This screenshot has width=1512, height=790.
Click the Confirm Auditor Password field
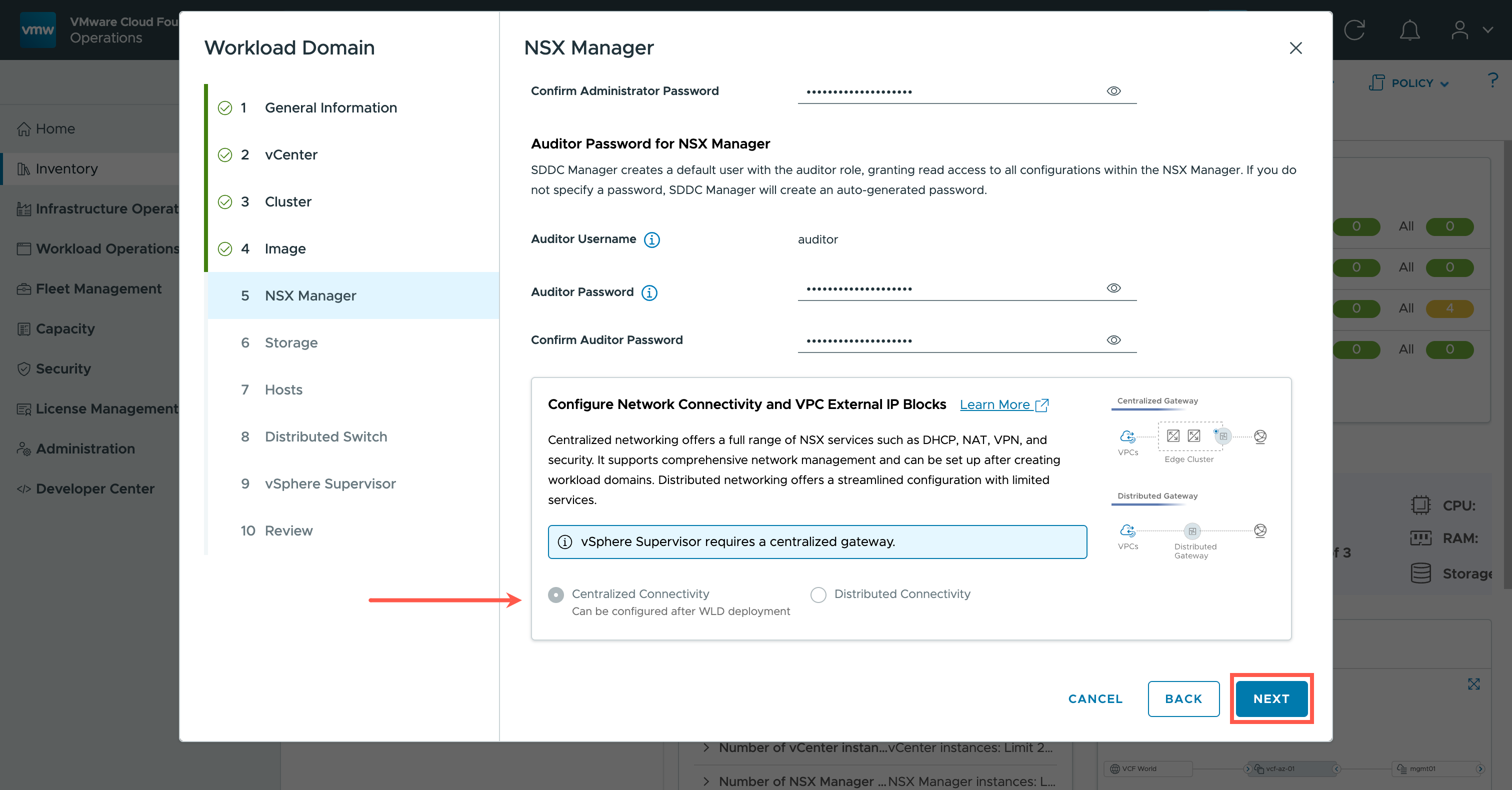point(951,340)
